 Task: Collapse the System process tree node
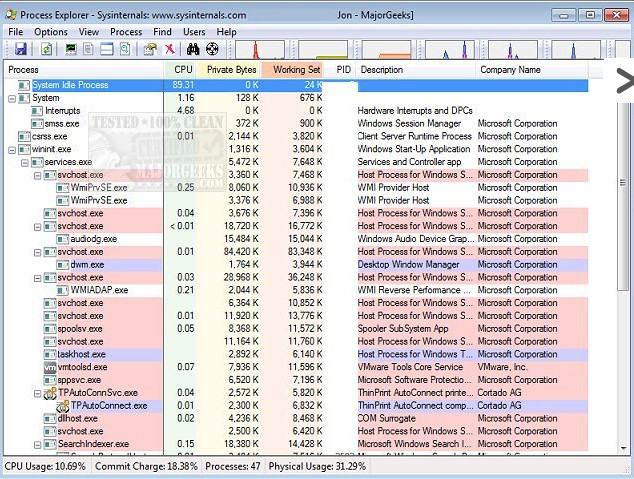pyautogui.click(x=12, y=98)
